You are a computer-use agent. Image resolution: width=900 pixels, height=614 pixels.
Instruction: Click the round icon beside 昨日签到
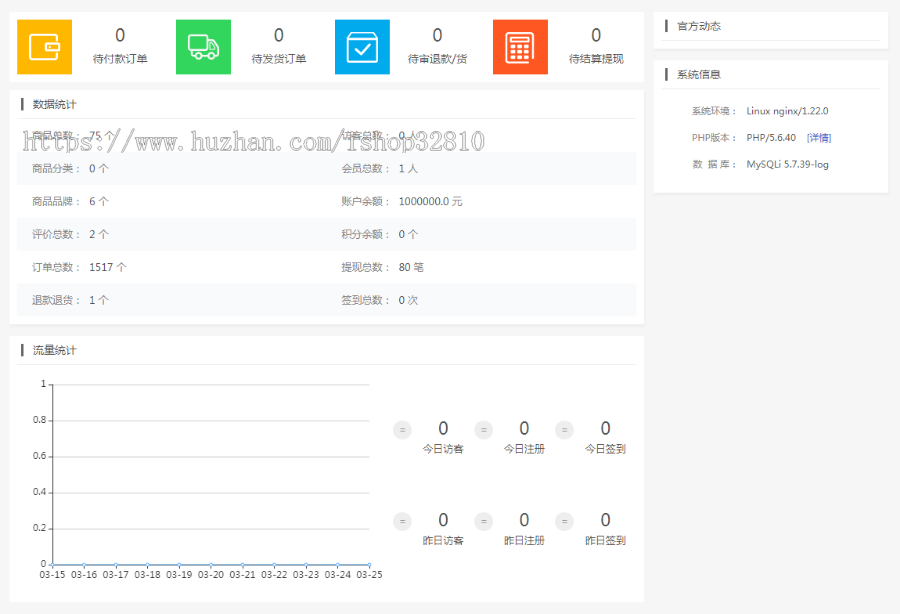[x=564, y=521]
